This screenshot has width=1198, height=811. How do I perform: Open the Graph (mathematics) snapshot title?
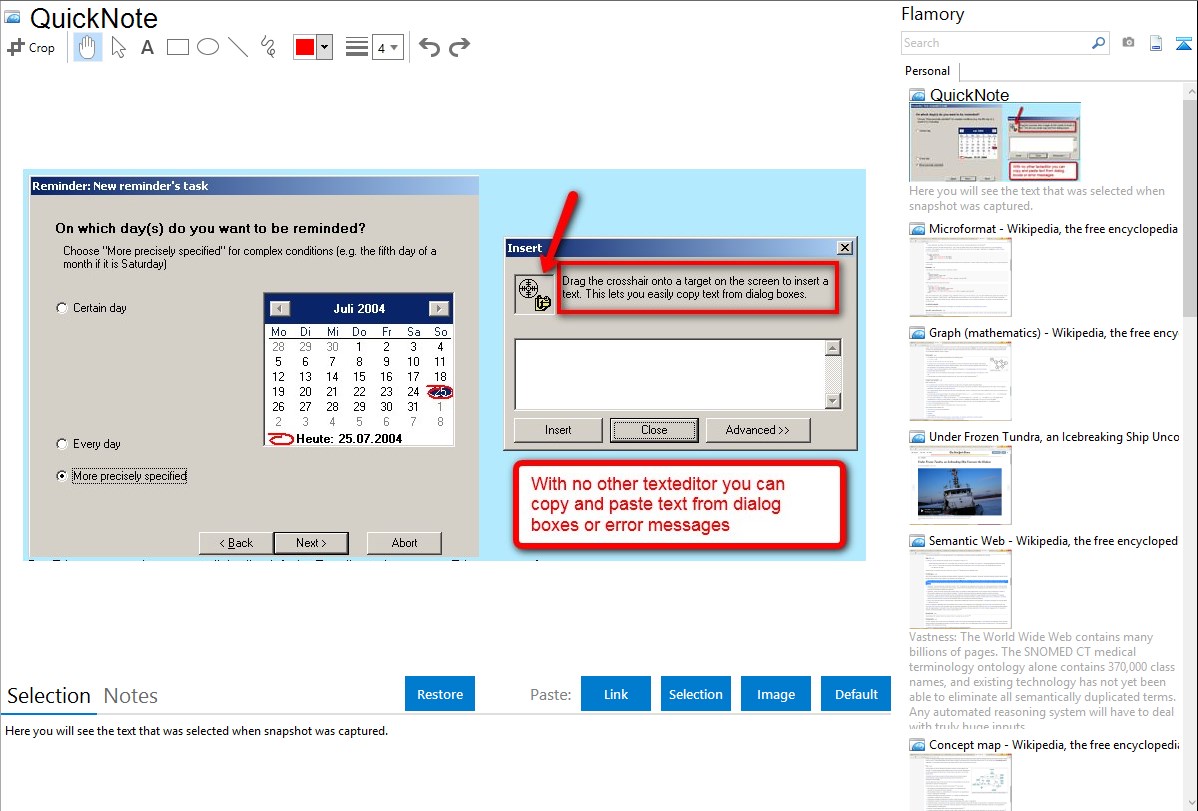tap(1053, 333)
